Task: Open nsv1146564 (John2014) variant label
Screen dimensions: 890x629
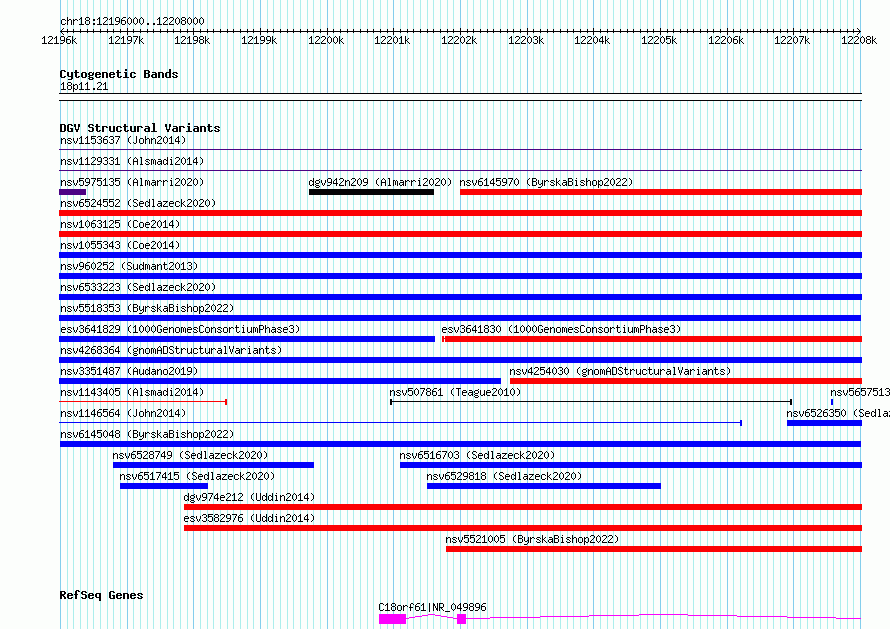Action: click(x=123, y=413)
